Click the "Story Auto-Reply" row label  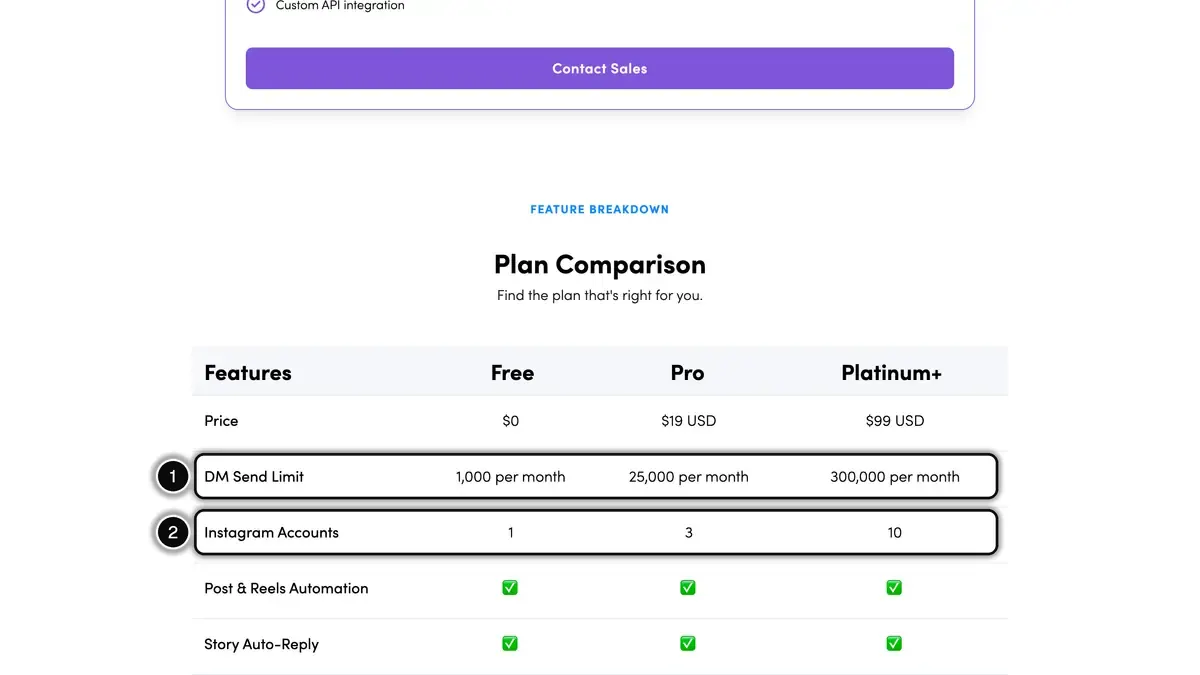tap(261, 645)
